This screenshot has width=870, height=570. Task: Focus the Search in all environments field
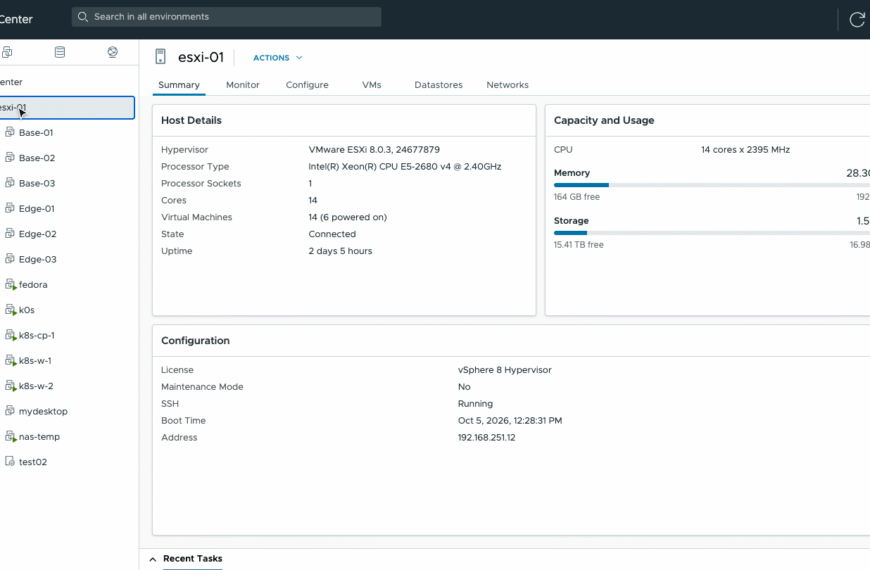coord(226,17)
